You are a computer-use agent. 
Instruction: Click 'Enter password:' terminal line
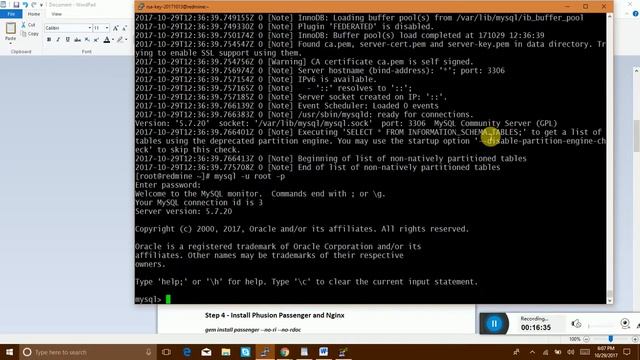[168, 185]
